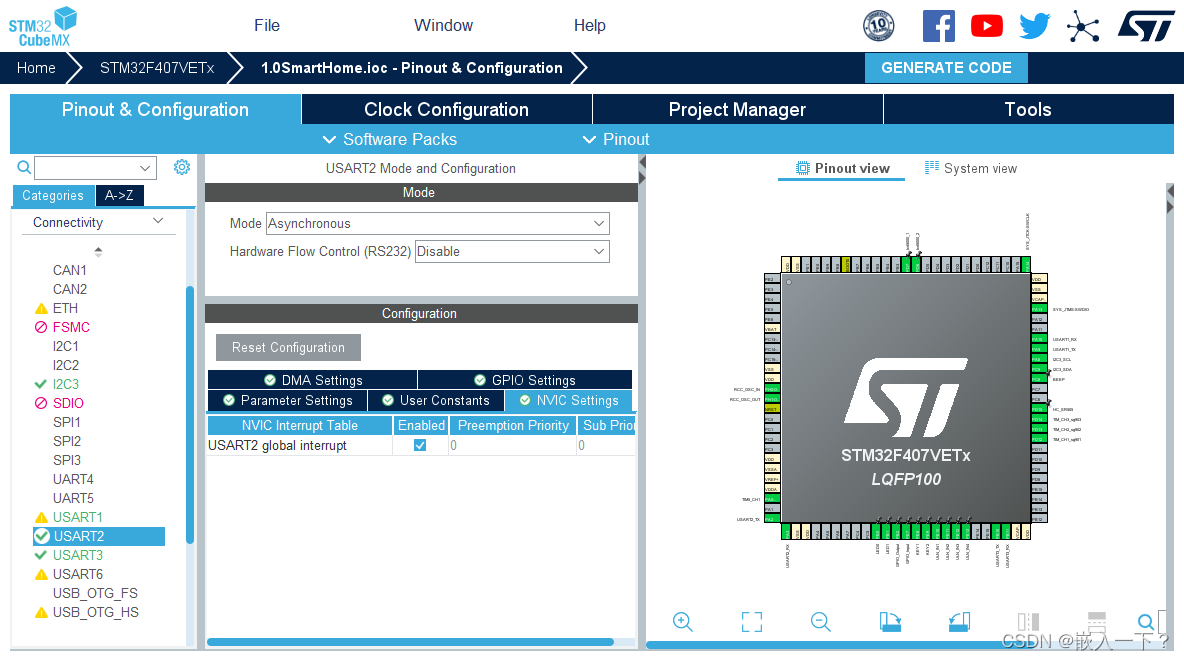
Task: Switch to the Clock Configuration tab
Action: 446,110
